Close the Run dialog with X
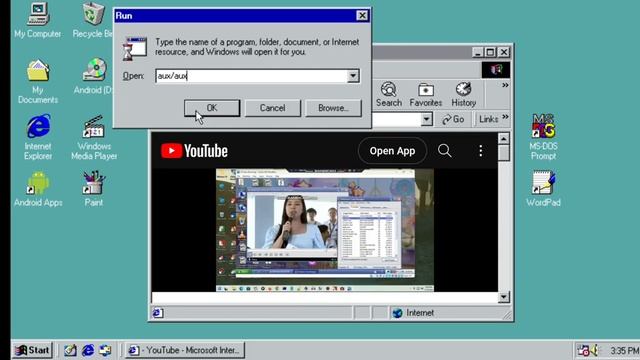640x360 pixels. (362, 16)
